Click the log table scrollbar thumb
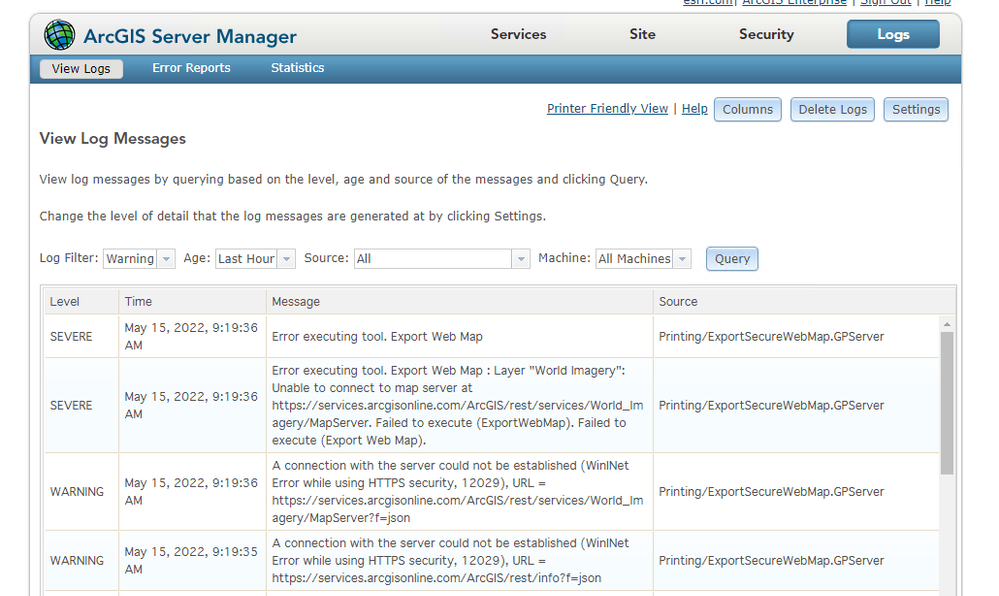The width and height of the screenshot is (999, 596). pos(946,400)
